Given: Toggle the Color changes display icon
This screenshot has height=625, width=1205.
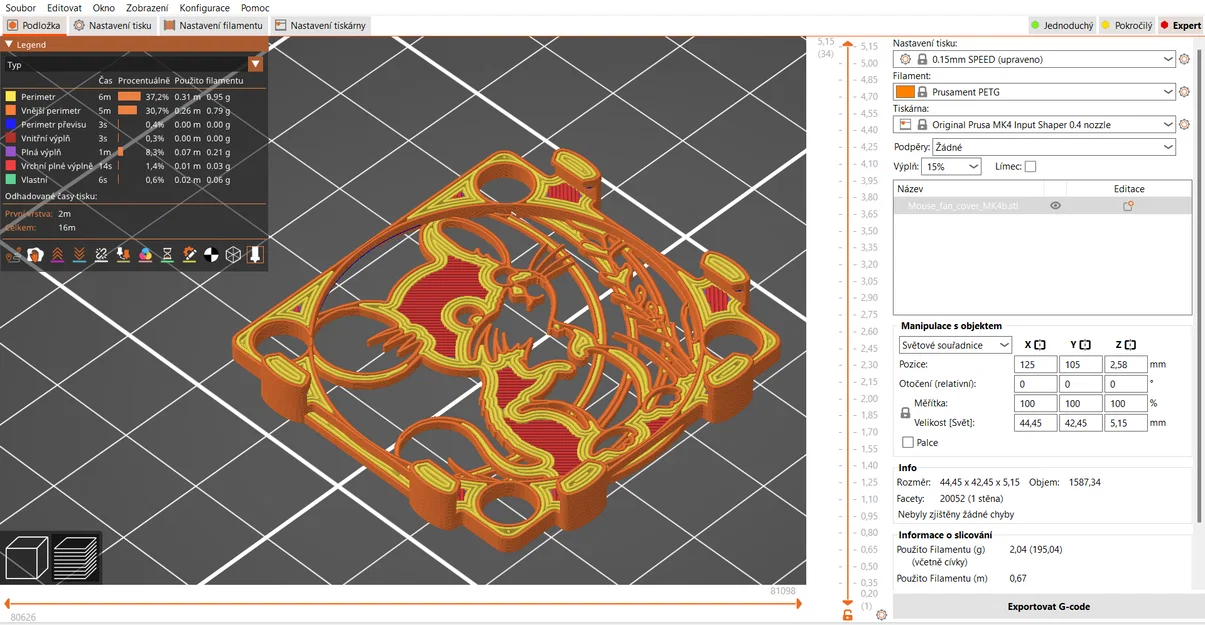Looking at the screenshot, I should point(146,255).
